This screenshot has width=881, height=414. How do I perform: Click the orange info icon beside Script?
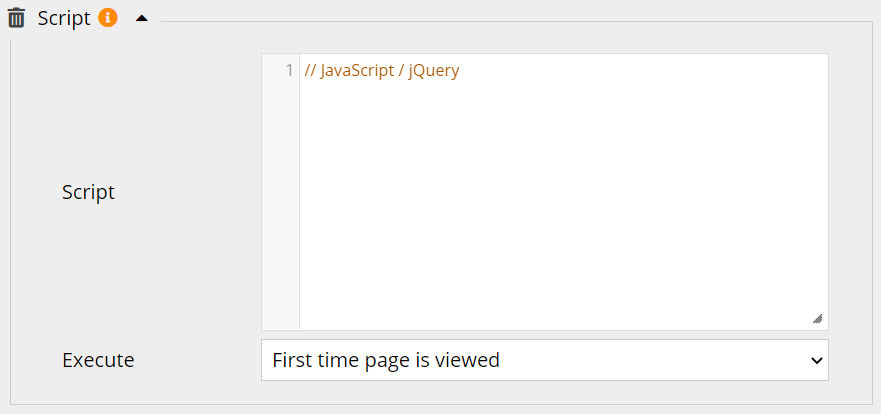pyautogui.click(x=108, y=18)
